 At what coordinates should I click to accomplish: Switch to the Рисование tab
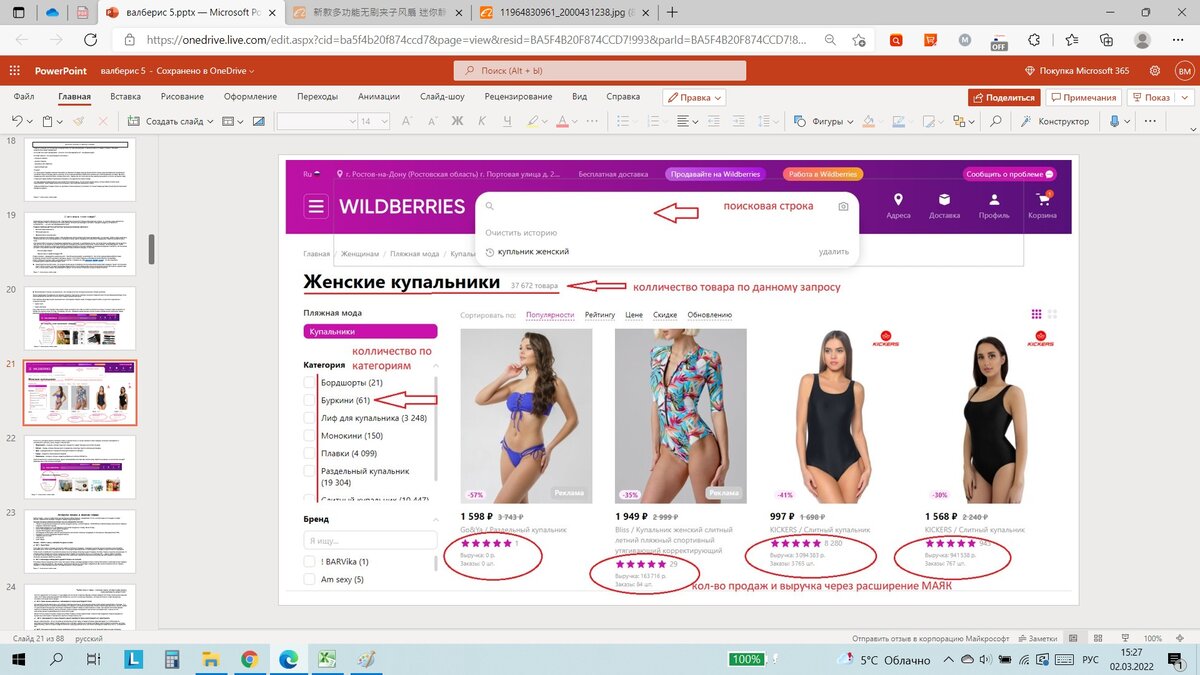coord(182,97)
